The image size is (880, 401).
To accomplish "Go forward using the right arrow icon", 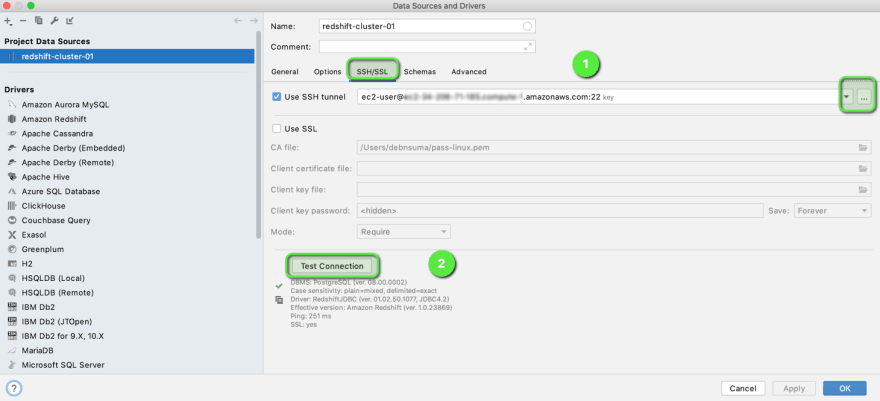I will click(254, 21).
